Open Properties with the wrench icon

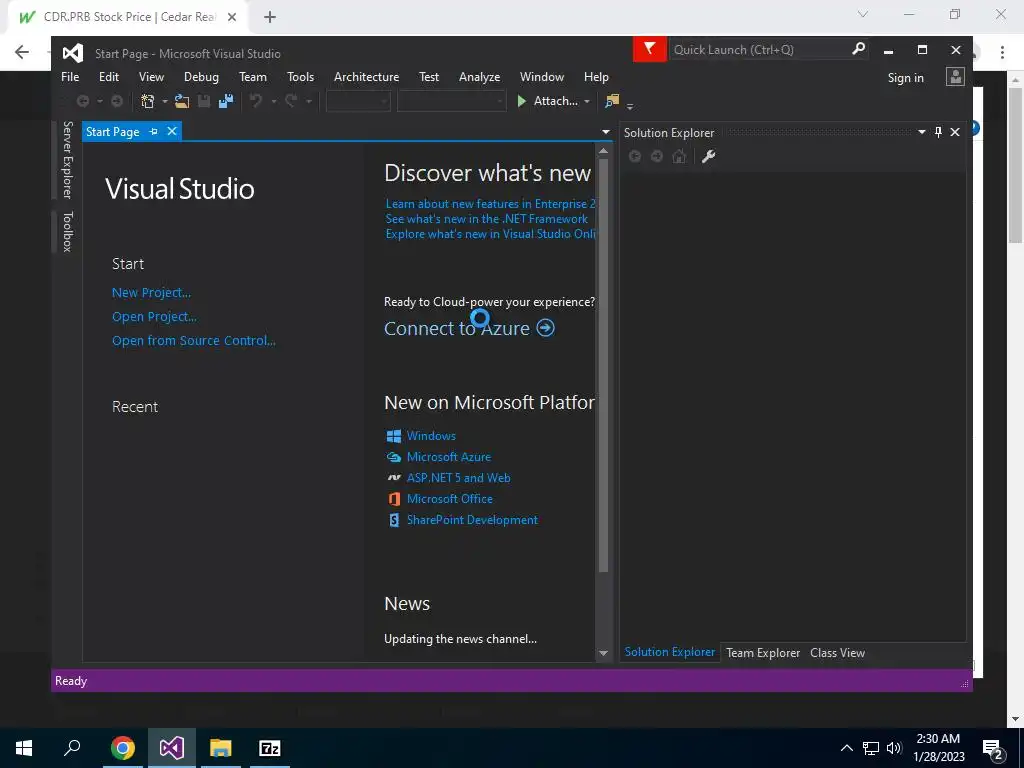click(x=709, y=156)
